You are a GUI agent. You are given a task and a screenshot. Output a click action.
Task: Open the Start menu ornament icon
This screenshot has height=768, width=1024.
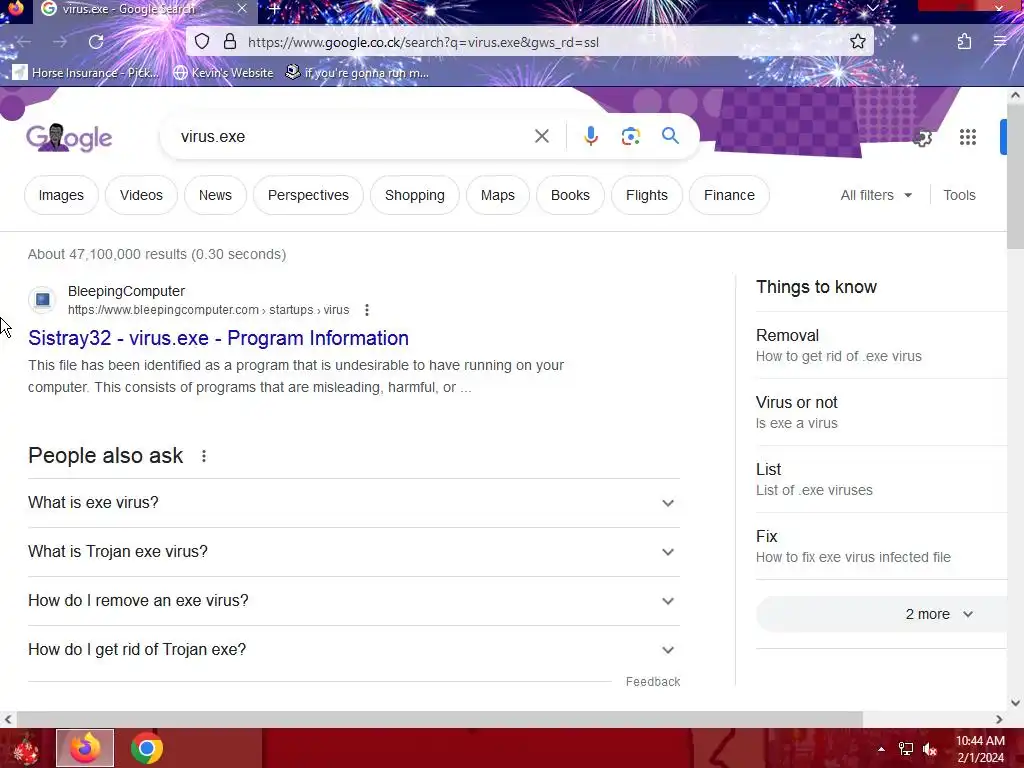26,748
